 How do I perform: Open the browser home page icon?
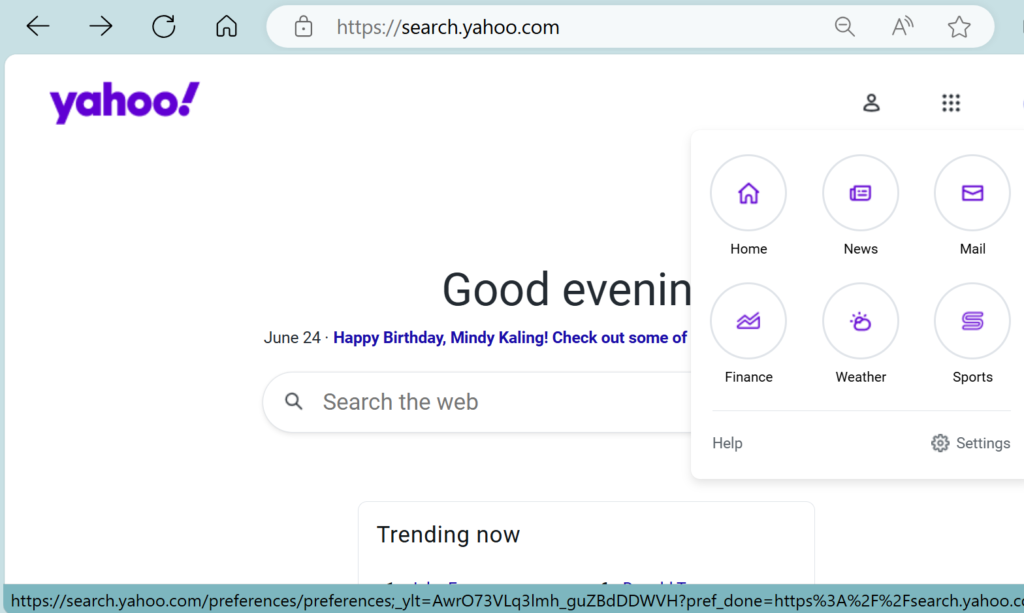227,27
